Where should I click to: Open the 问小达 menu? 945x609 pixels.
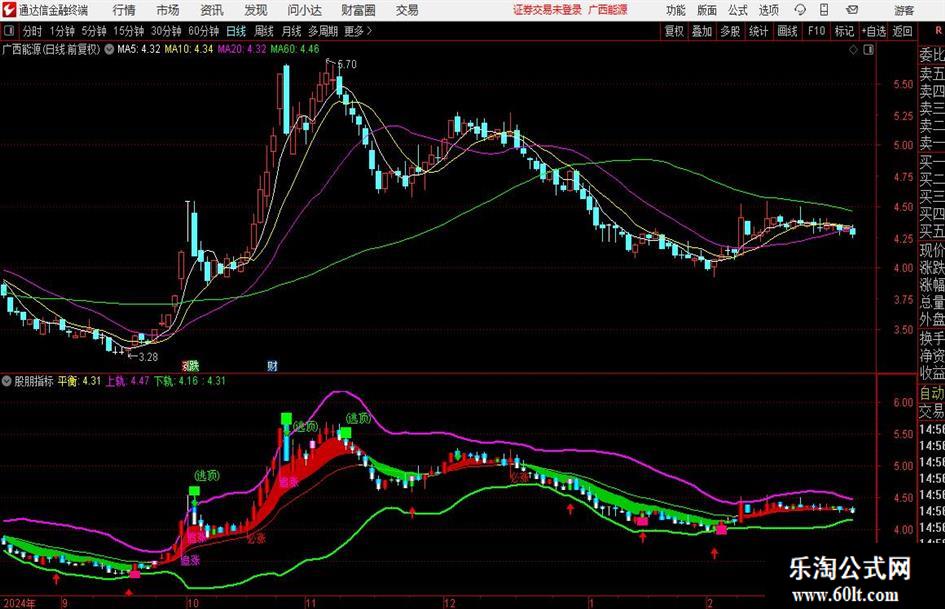tap(304, 10)
